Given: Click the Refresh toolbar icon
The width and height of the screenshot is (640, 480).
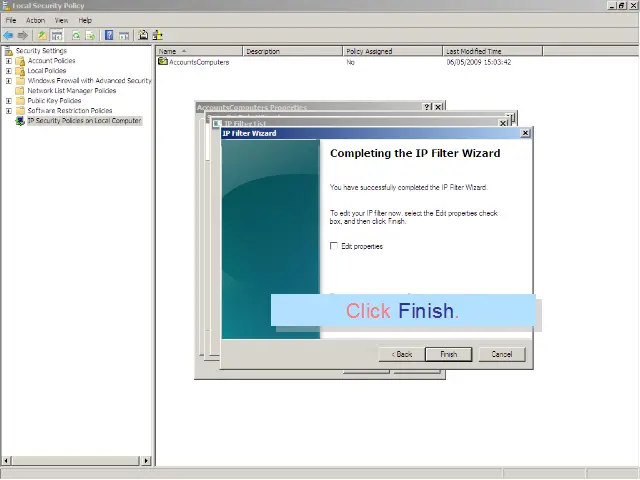Looking at the screenshot, I should [x=75, y=35].
